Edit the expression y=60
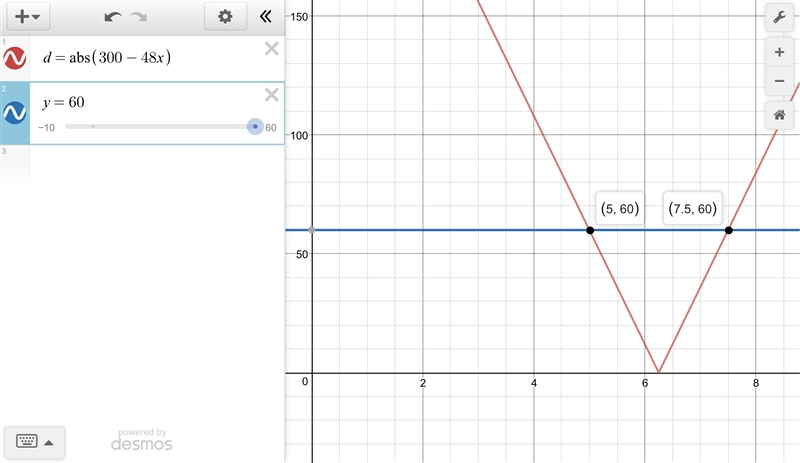 64,102
